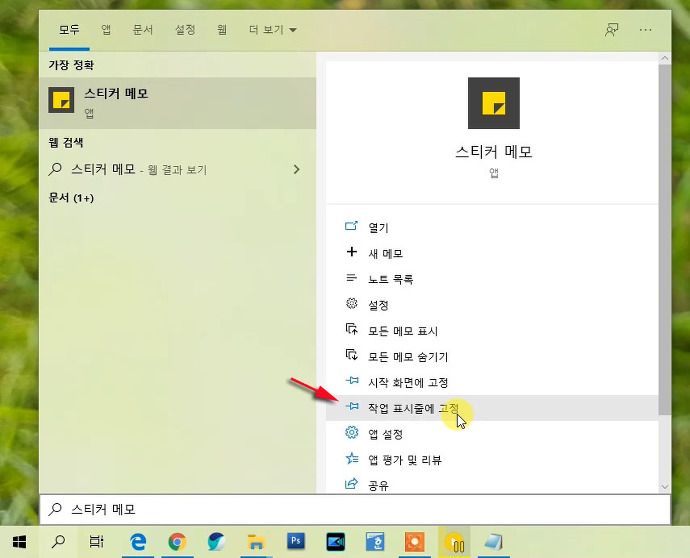
Task: Choose 모든 메모 숨기기
Action: pyautogui.click(x=492, y=356)
